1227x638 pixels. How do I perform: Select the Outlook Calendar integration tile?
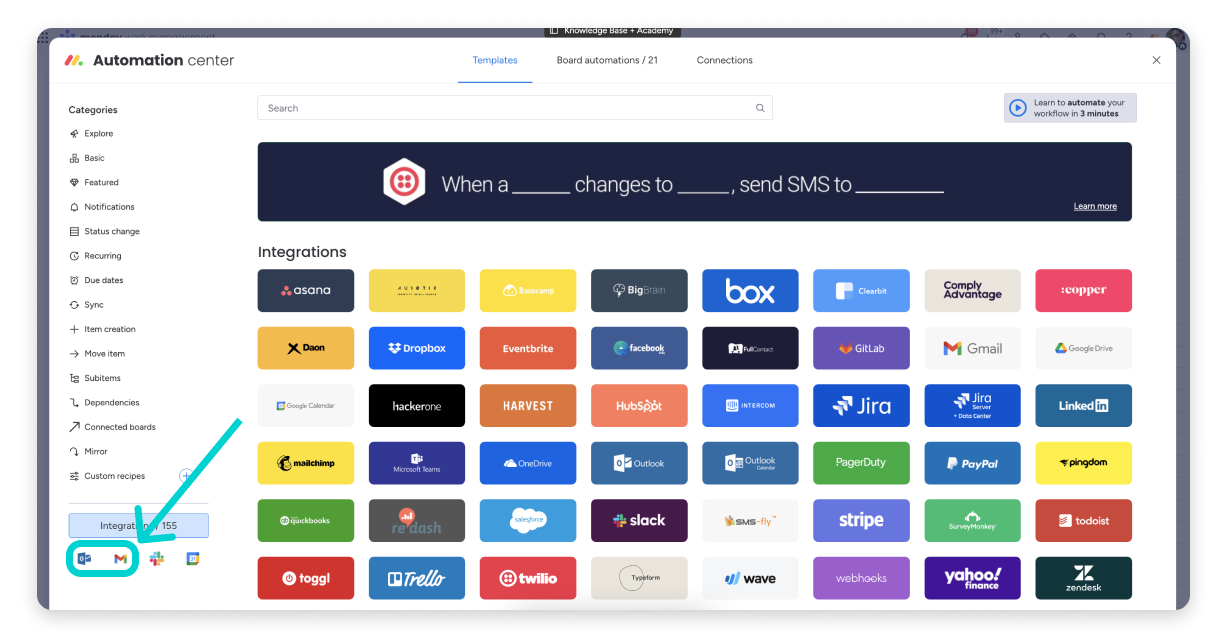(750, 463)
